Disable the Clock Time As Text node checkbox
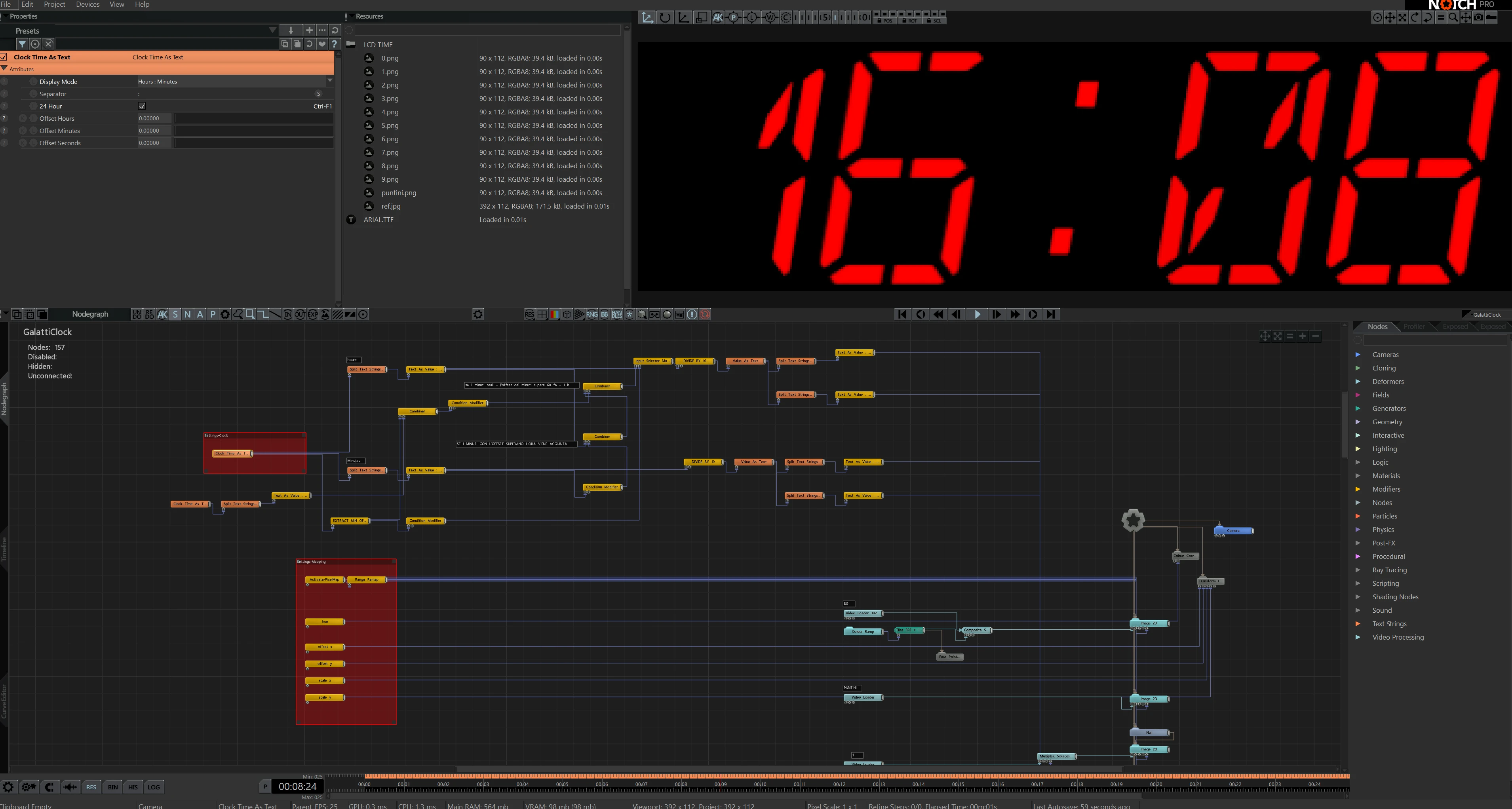 tap(4, 57)
